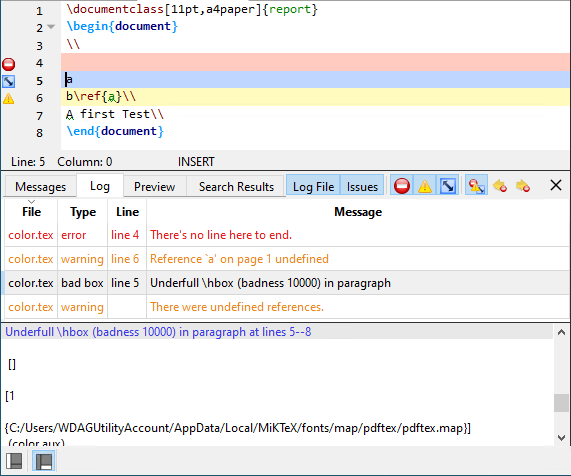Click the 'b\ref{a}\\' code in line 6
Screen dimensions: 571x476
pyautogui.click(x=101, y=97)
